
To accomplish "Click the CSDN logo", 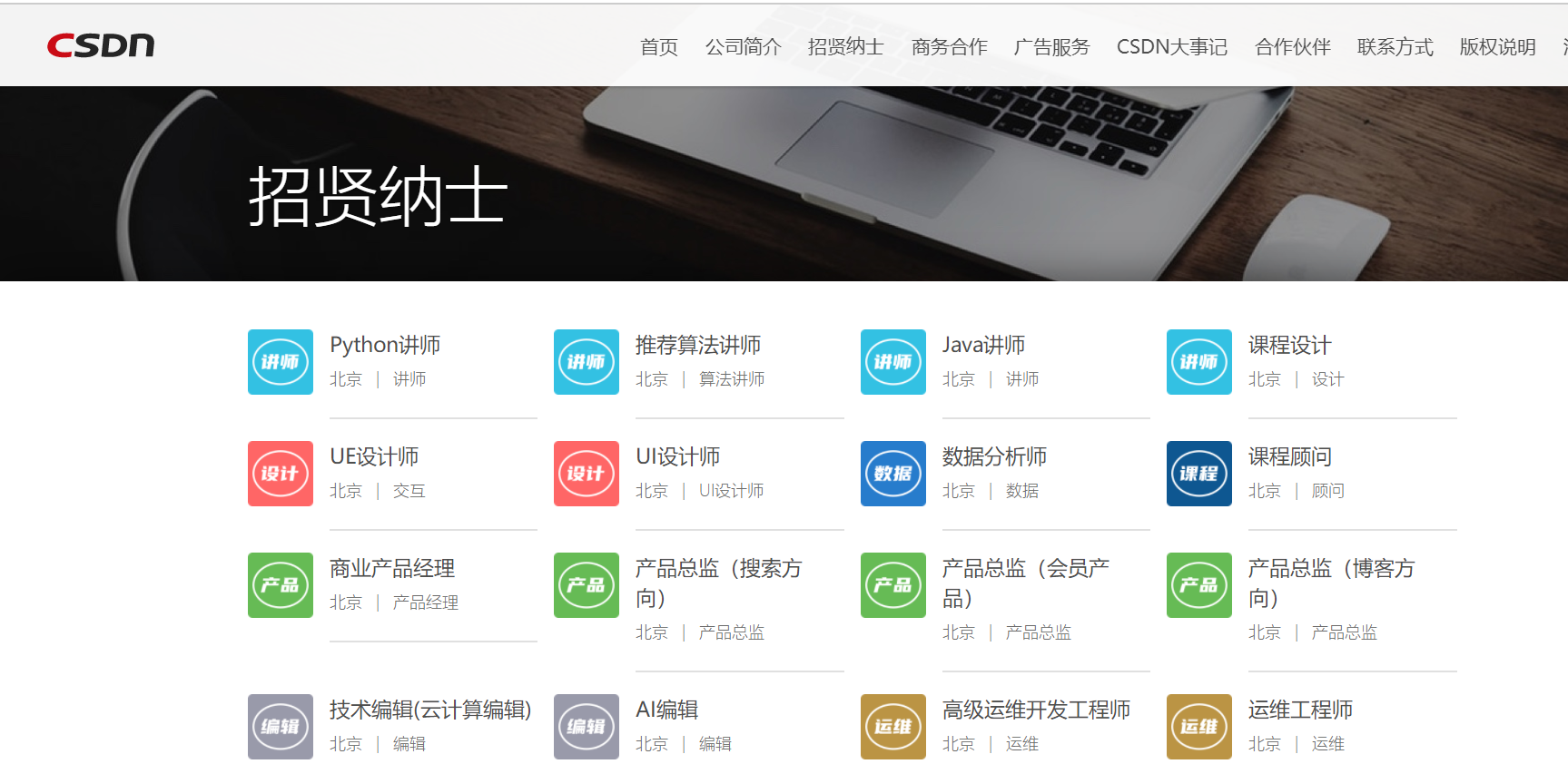I will pos(101,45).
